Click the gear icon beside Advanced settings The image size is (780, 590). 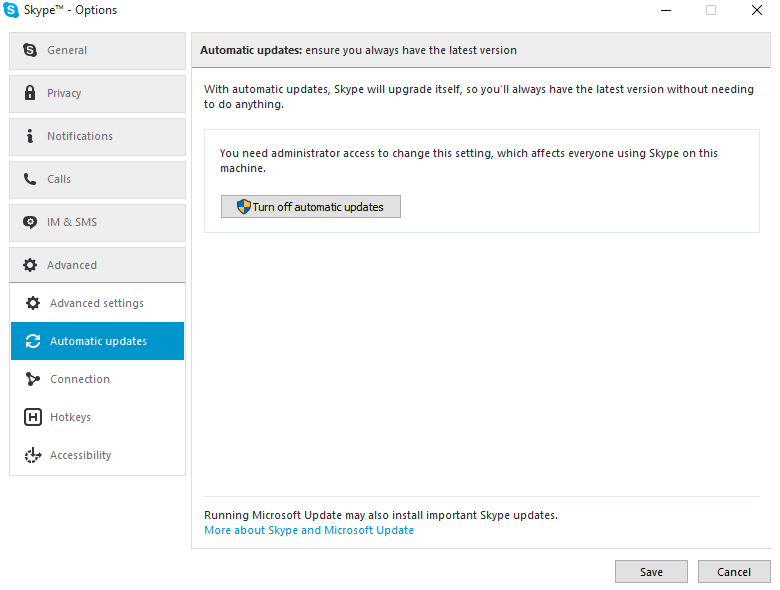coord(33,303)
